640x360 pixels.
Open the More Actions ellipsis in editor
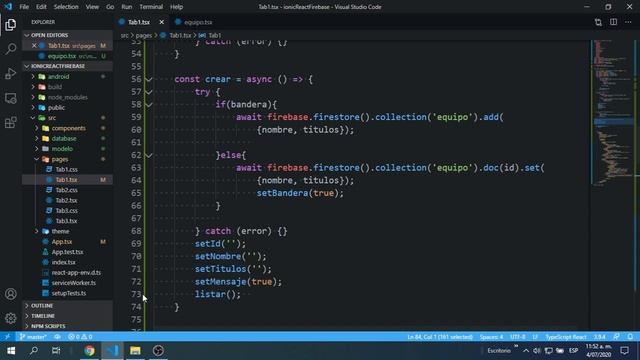pyautogui.click(x=628, y=22)
